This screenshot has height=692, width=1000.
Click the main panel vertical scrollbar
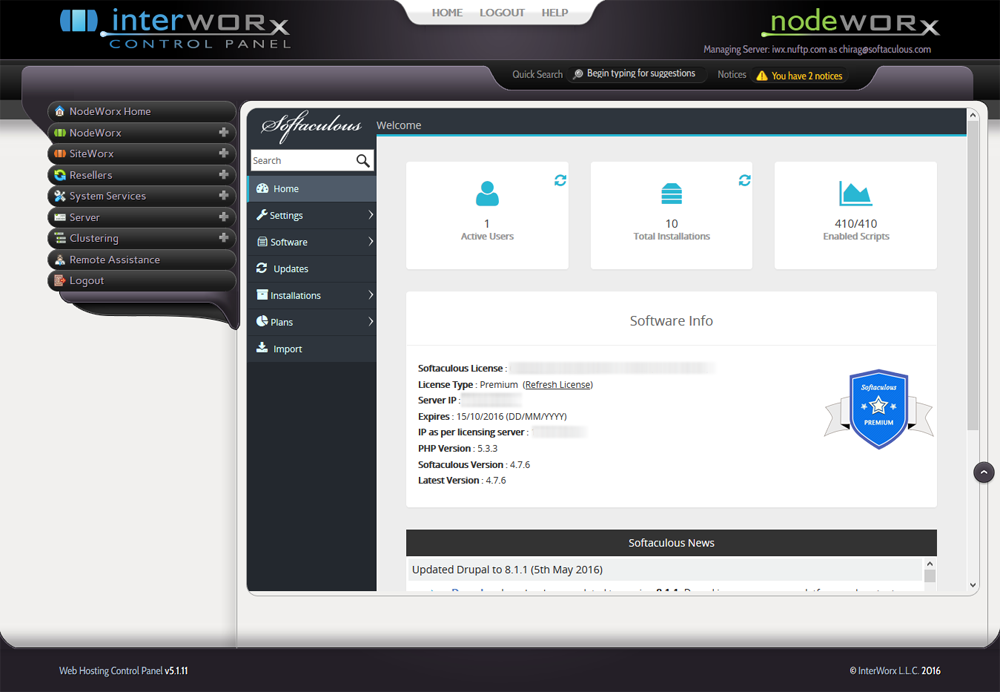pyautogui.click(x=973, y=274)
